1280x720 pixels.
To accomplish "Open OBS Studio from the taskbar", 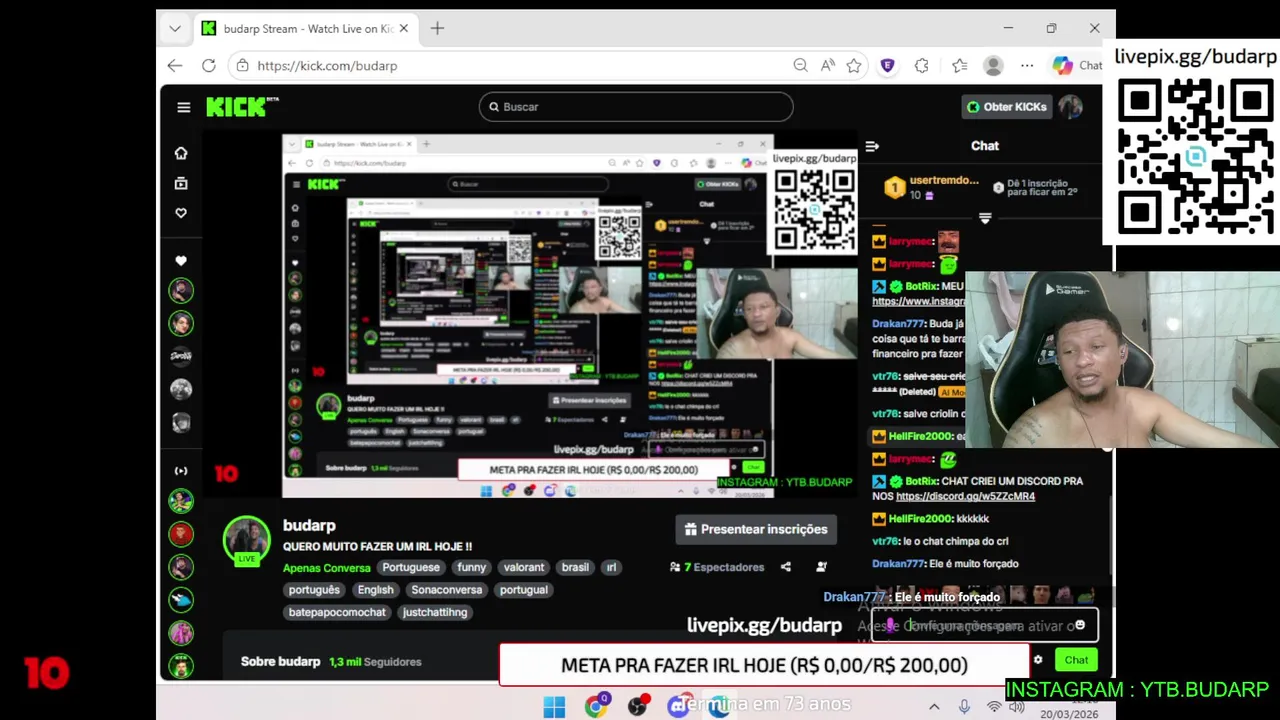I will 638,706.
